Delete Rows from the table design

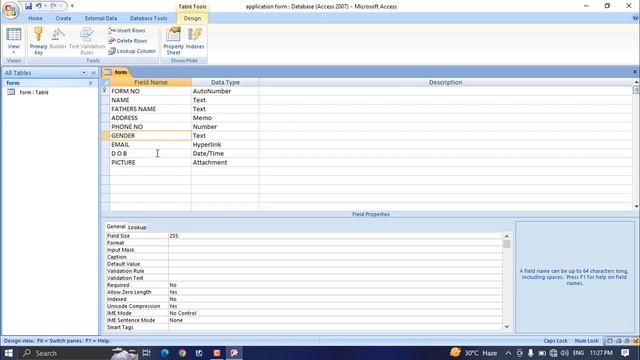point(128,41)
